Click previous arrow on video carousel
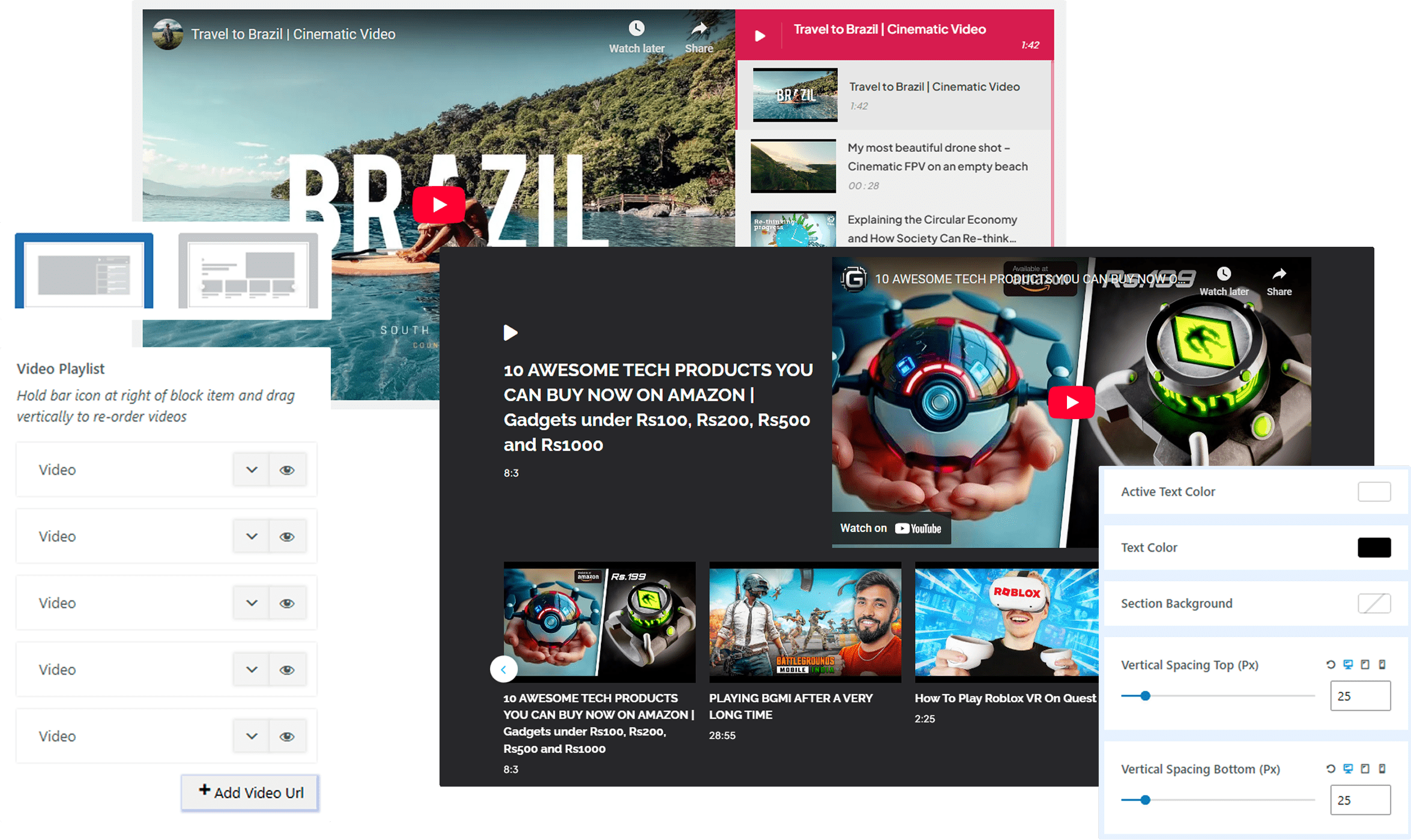The height and width of the screenshot is (840, 1411). click(x=504, y=669)
